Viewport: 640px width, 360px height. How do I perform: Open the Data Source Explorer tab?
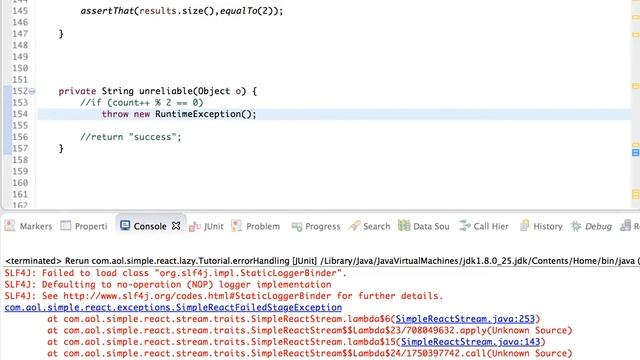click(424, 226)
